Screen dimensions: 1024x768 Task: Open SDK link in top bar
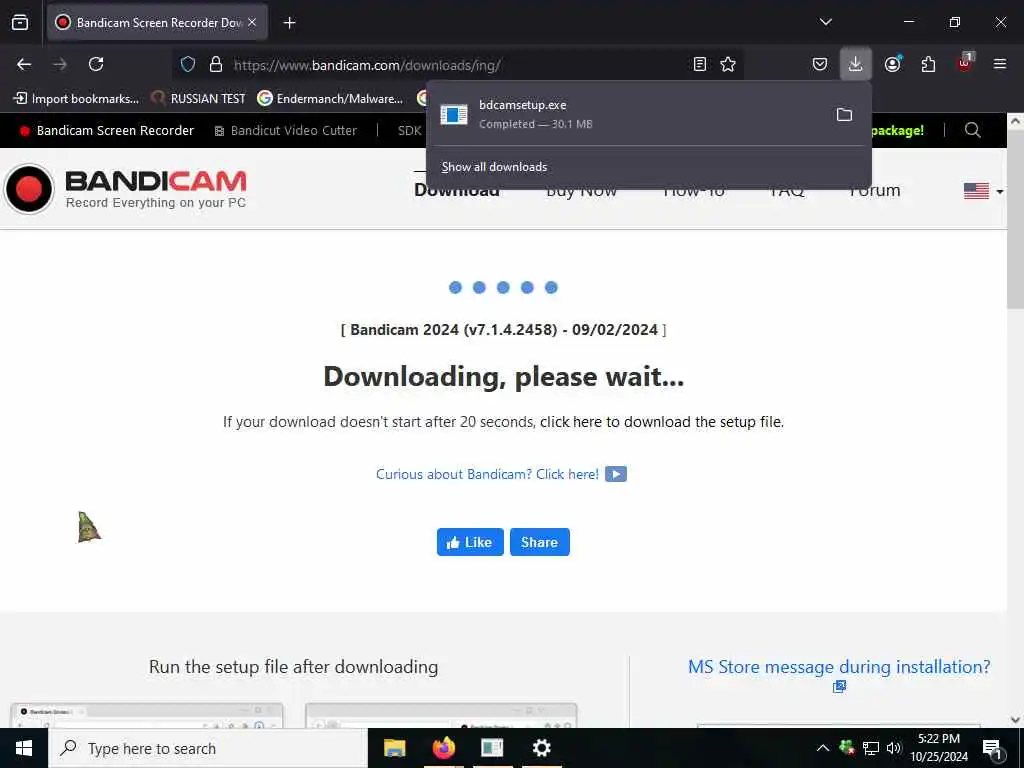point(409,131)
